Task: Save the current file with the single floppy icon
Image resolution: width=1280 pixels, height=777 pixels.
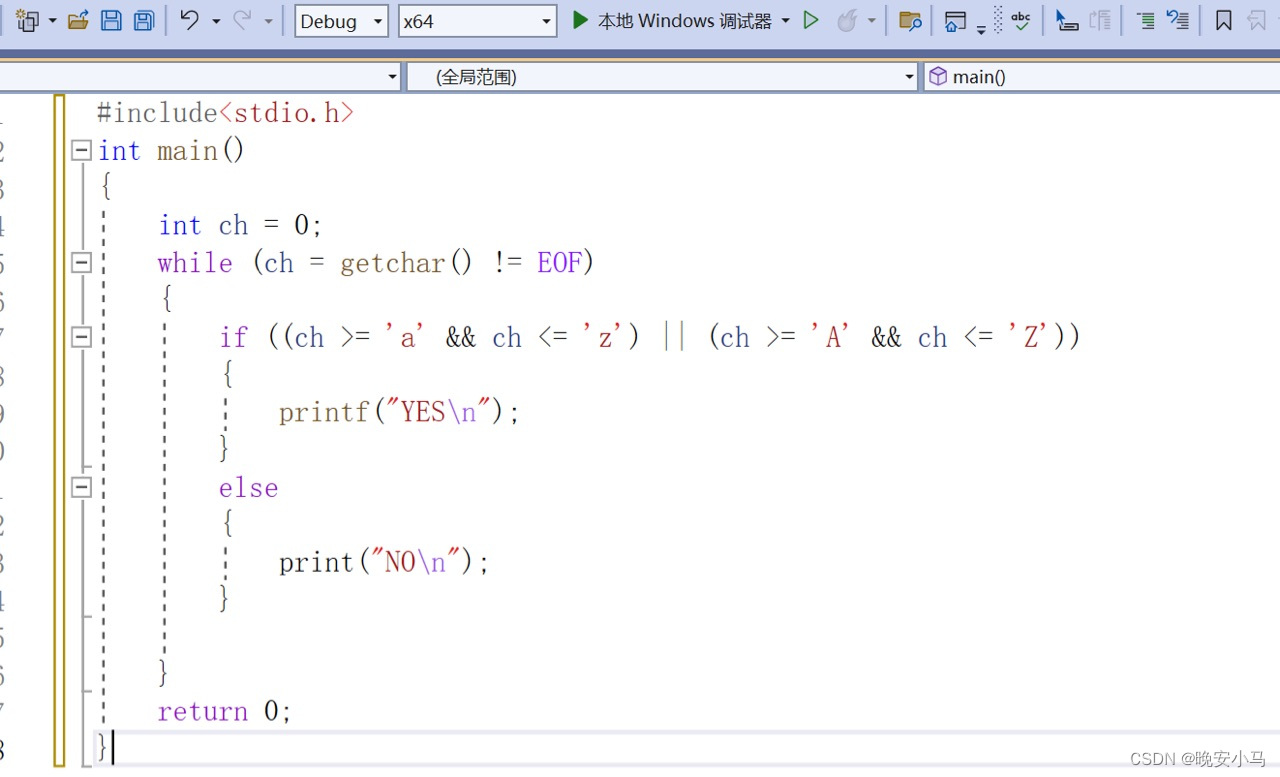Action: tap(112, 20)
